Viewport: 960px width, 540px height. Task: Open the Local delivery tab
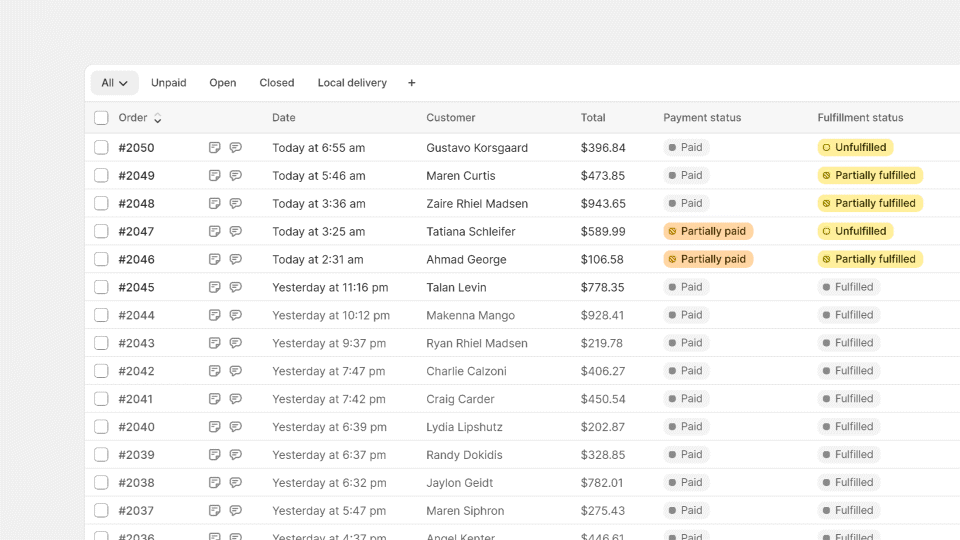(352, 83)
